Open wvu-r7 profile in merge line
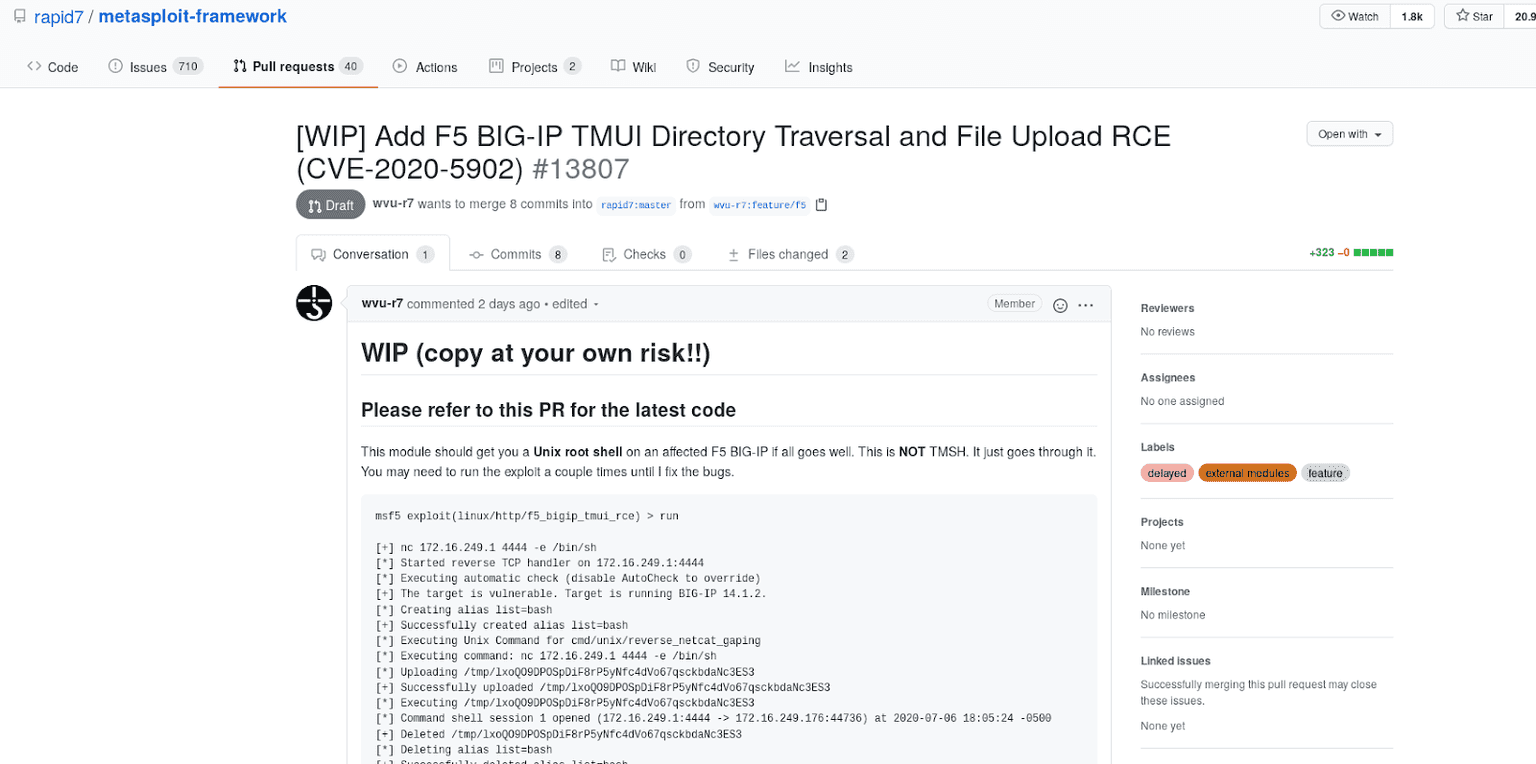Screen dimensions: 1536x764 click(393, 204)
